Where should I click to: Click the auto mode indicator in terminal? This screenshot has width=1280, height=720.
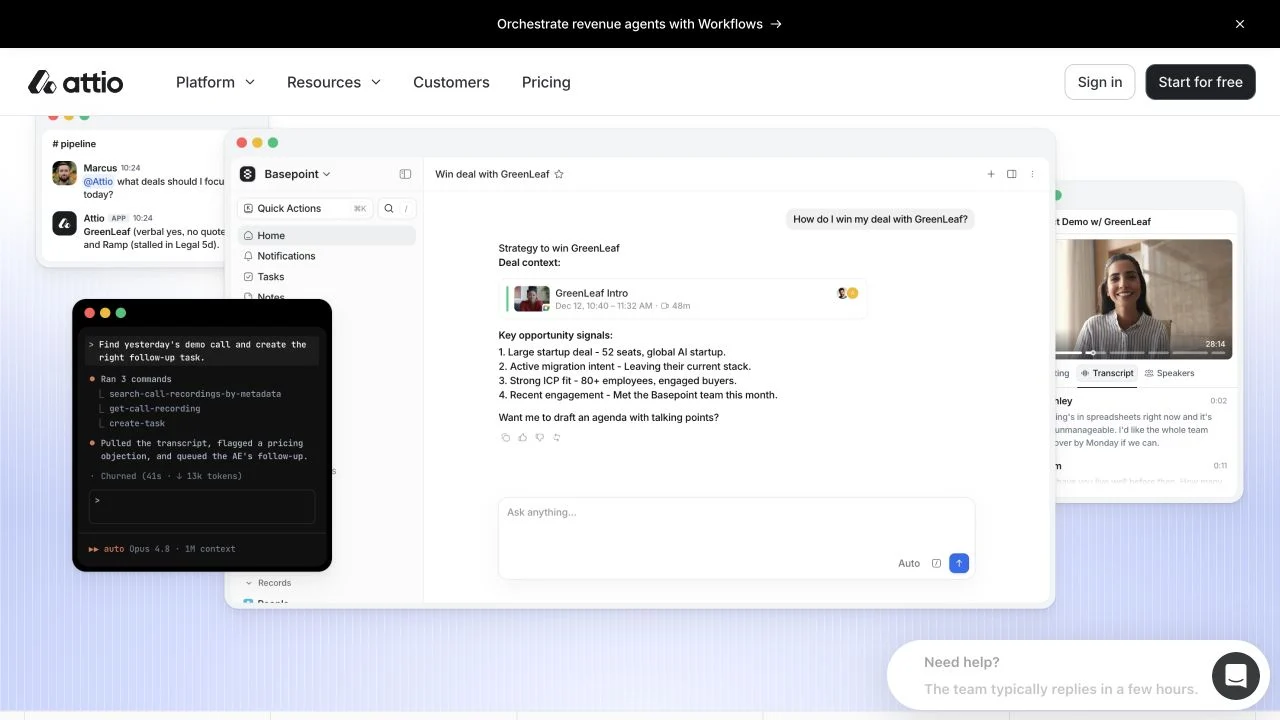106,549
